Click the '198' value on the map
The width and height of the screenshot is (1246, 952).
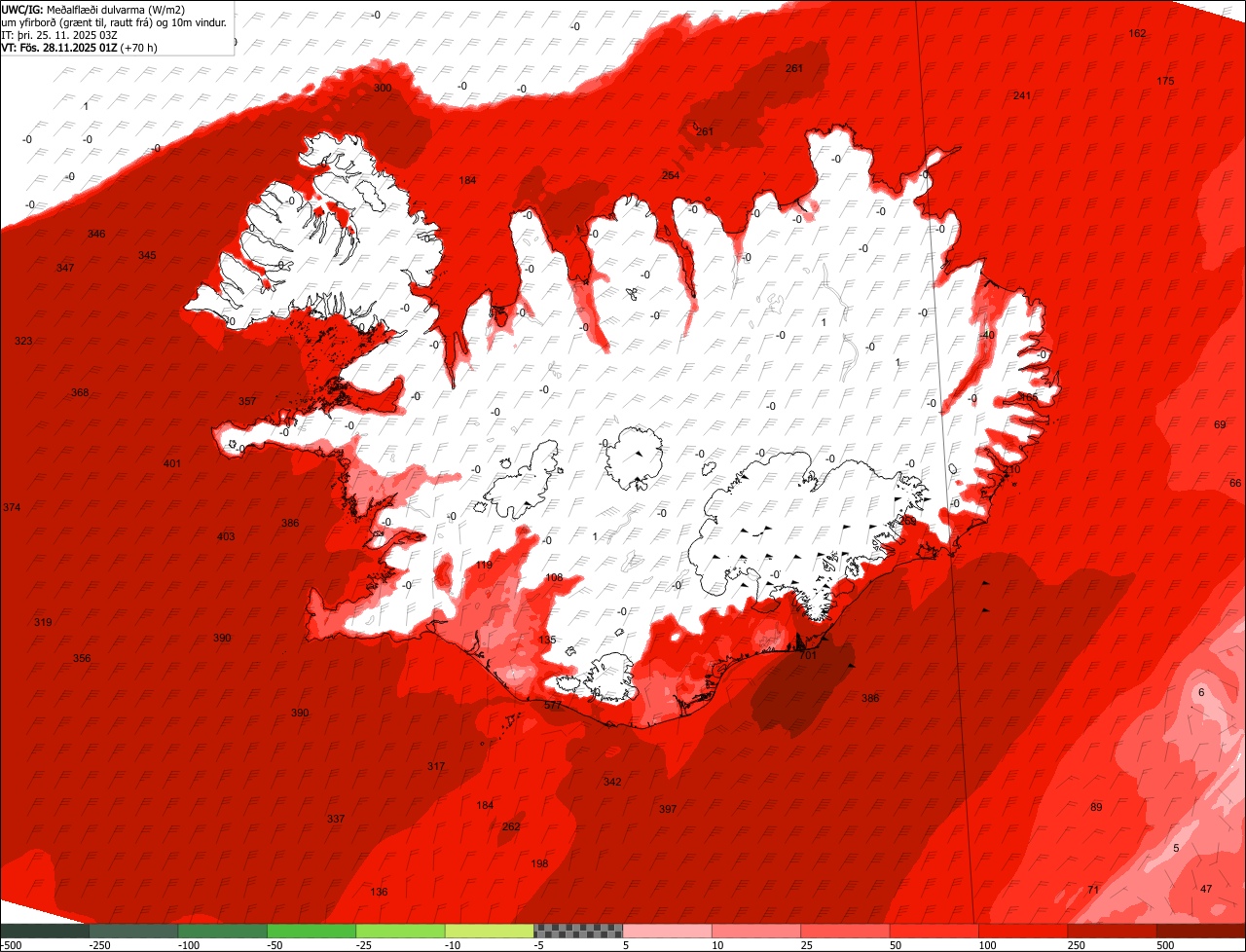[539, 863]
